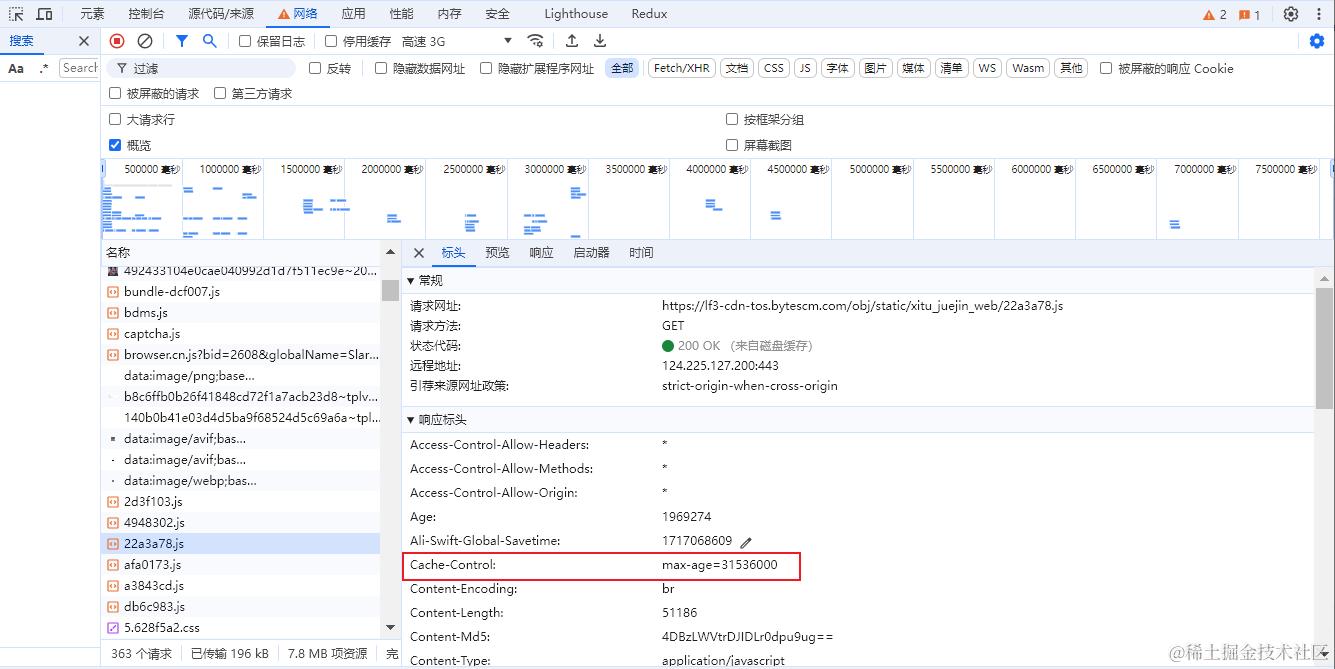The image size is (1335, 669).
Task: Toggle regular expression search option
Action: 43,68
